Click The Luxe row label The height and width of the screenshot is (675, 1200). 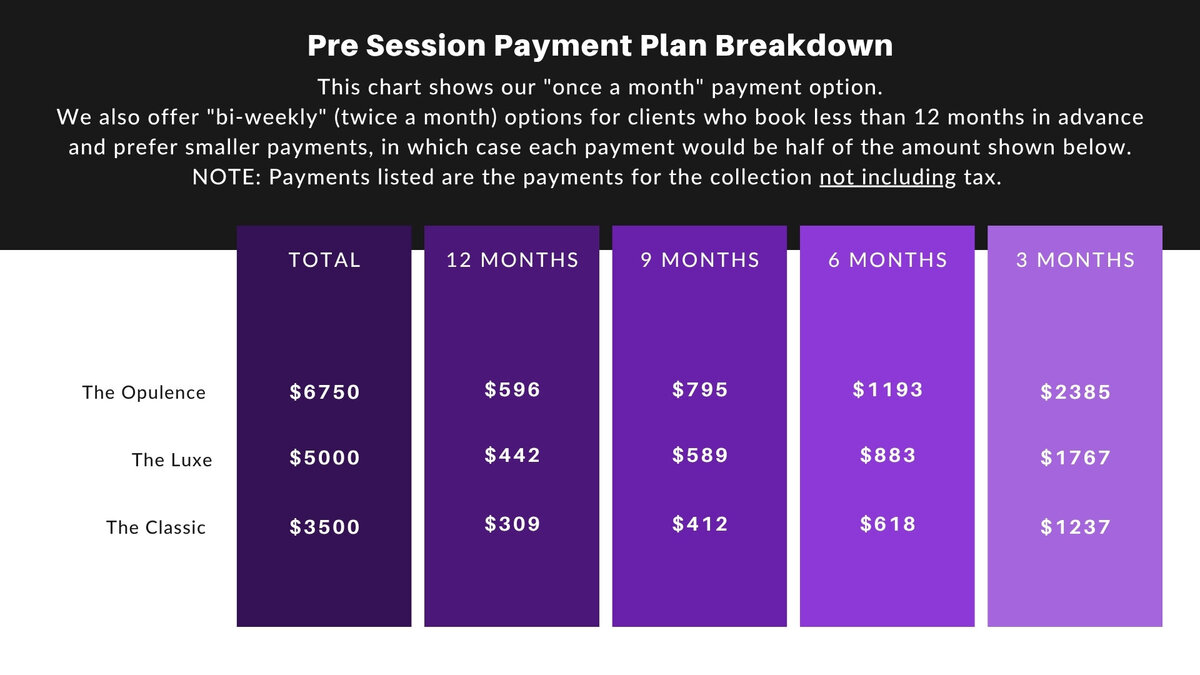tap(172, 460)
